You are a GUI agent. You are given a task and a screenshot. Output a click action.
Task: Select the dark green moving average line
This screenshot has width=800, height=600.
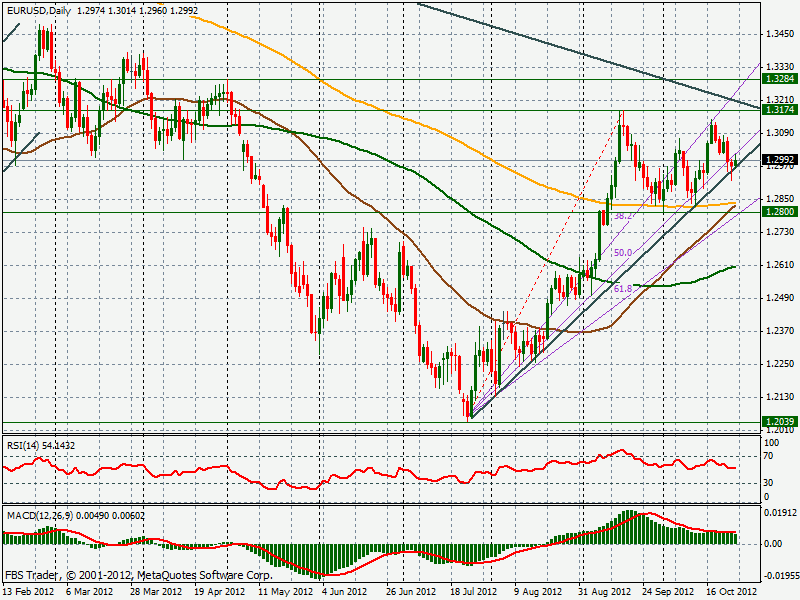(x=450, y=195)
